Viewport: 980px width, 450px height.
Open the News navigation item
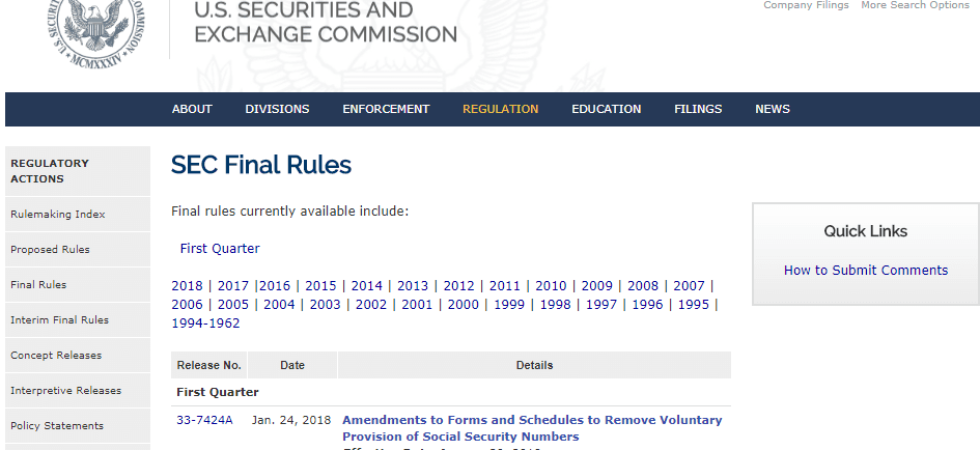772,109
